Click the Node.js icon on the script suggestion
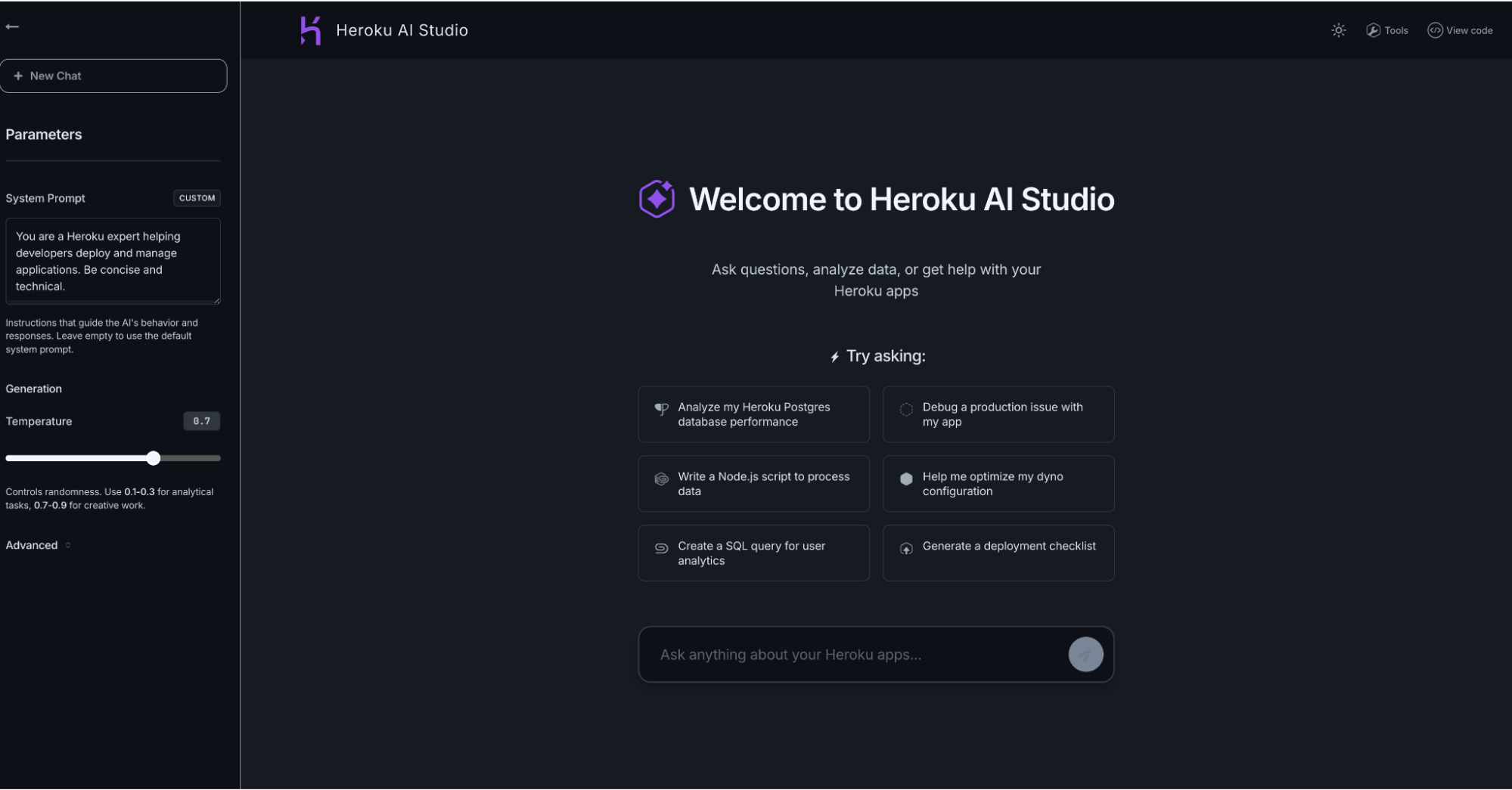The width and height of the screenshot is (1512, 790). pyautogui.click(x=661, y=479)
